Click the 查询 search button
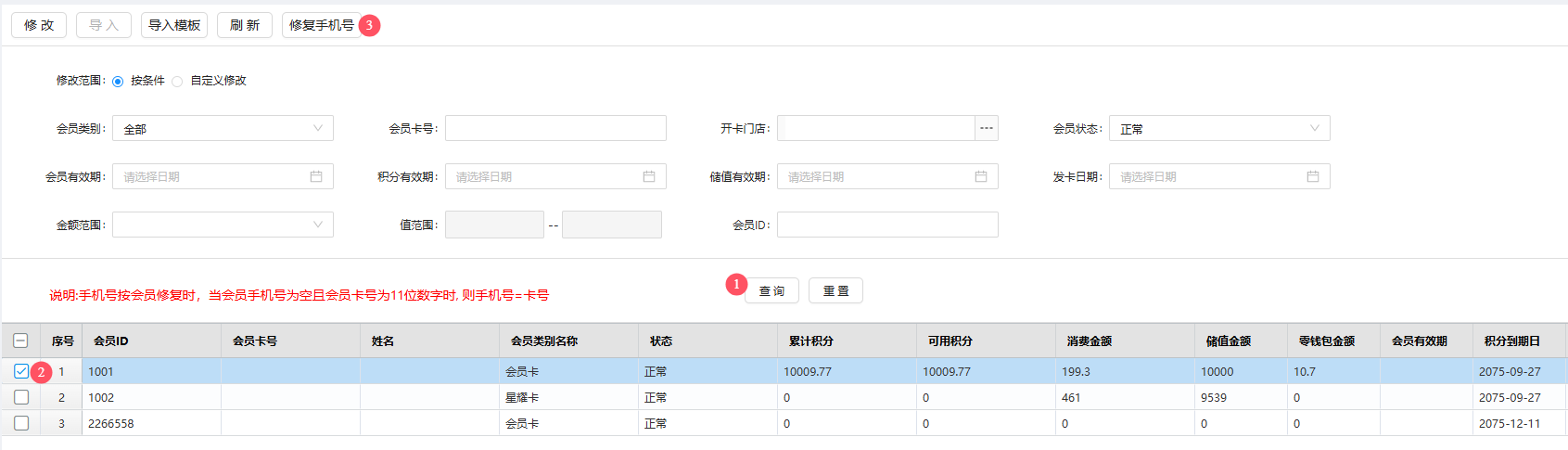The width and height of the screenshot is (1568, 450). (771, 290)
